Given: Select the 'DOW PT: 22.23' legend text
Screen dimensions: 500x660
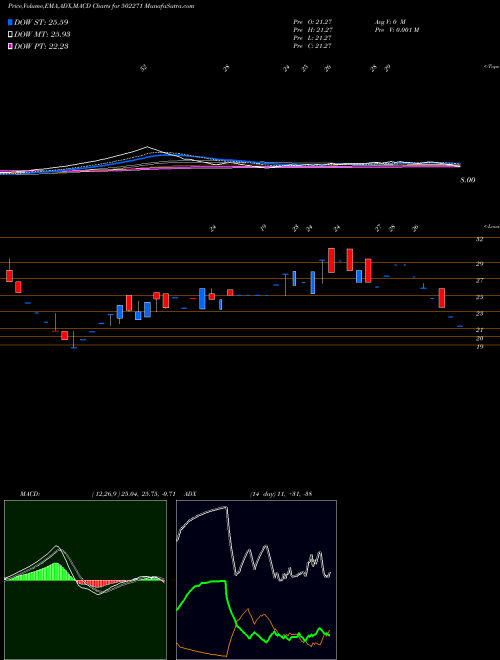Looking at the screenshot, I should tap(41, 46).
